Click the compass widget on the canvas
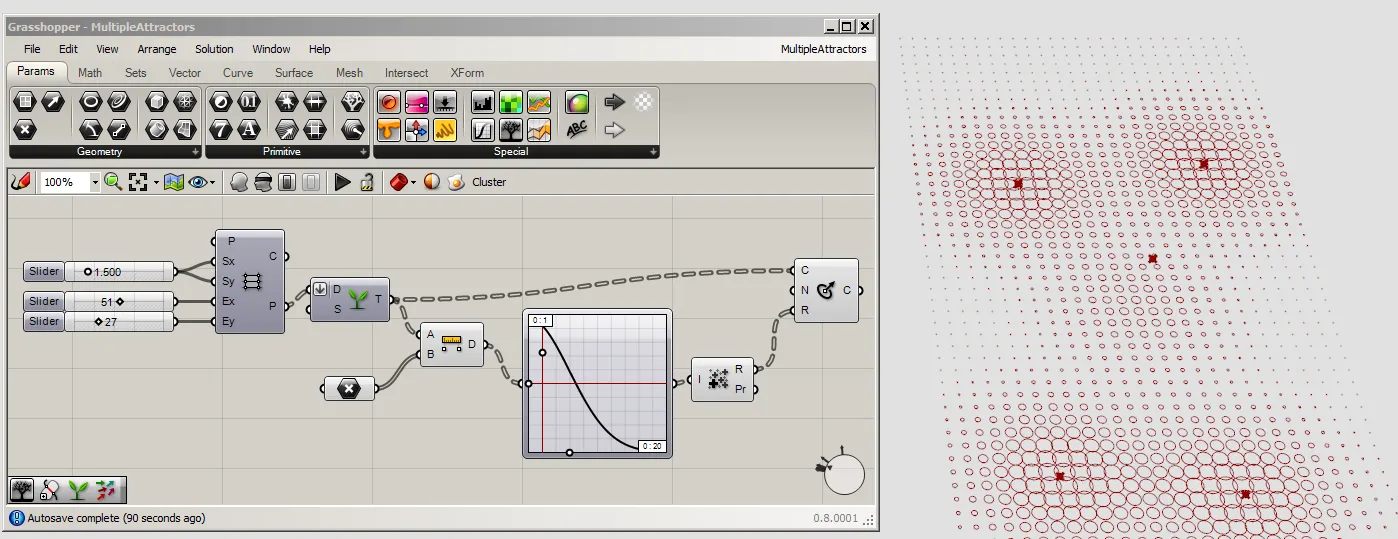Screen dimensions: 1398x539 843,472
